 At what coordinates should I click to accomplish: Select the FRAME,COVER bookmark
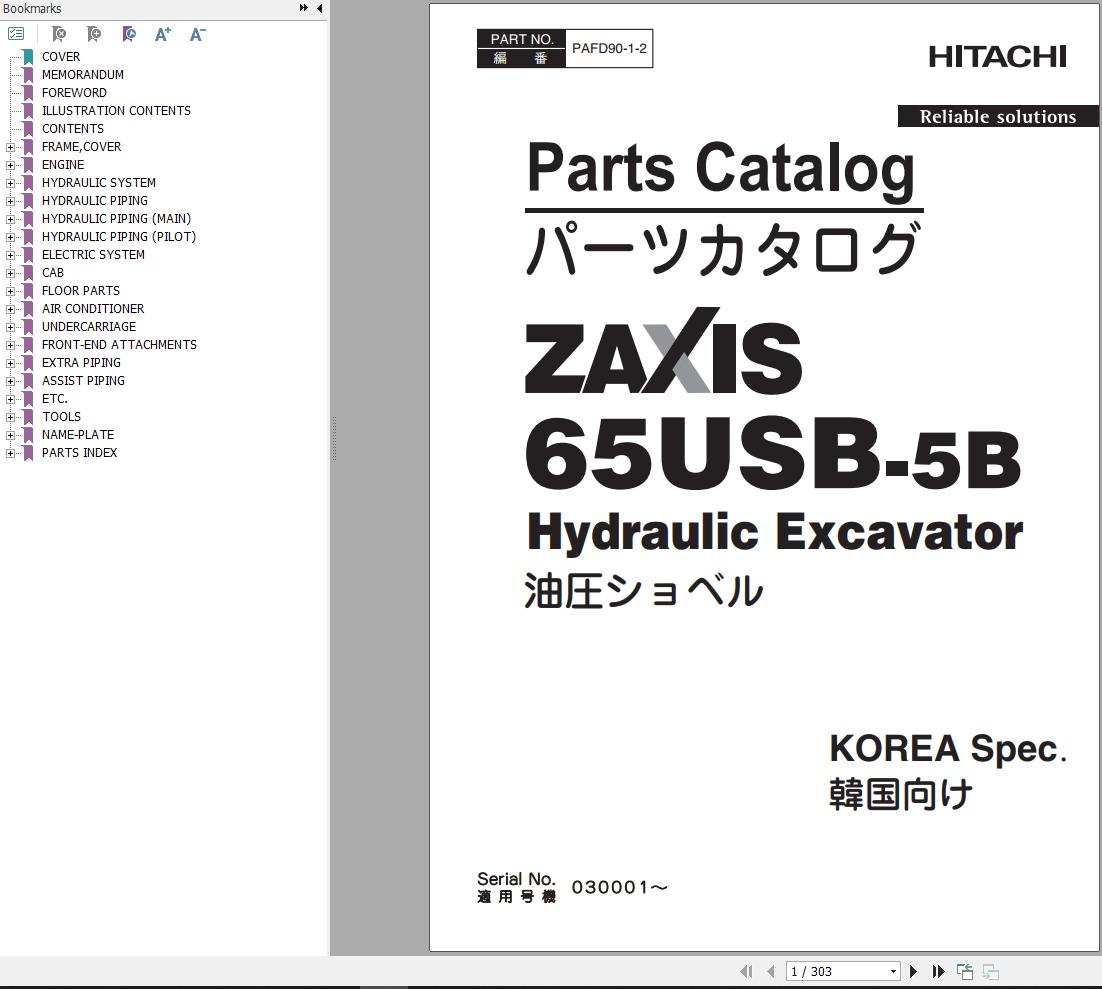point(81,147)
